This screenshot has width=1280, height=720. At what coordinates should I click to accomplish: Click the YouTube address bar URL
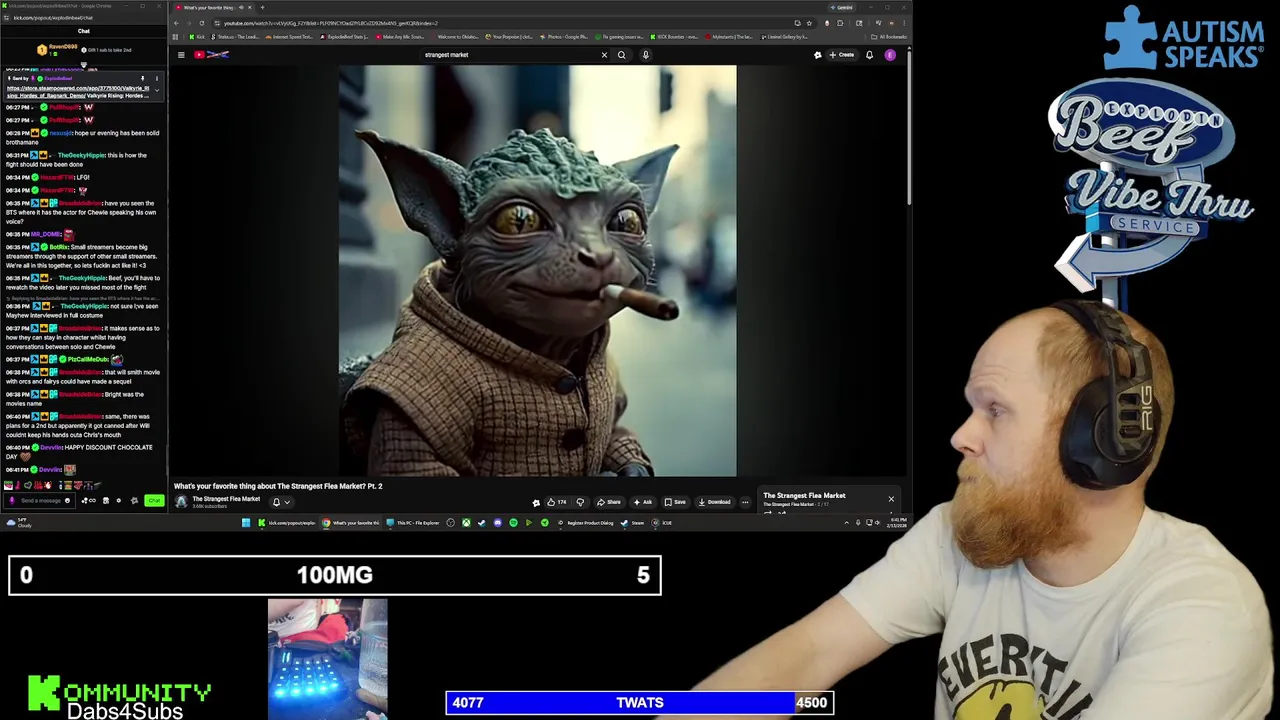coord(331,23)
